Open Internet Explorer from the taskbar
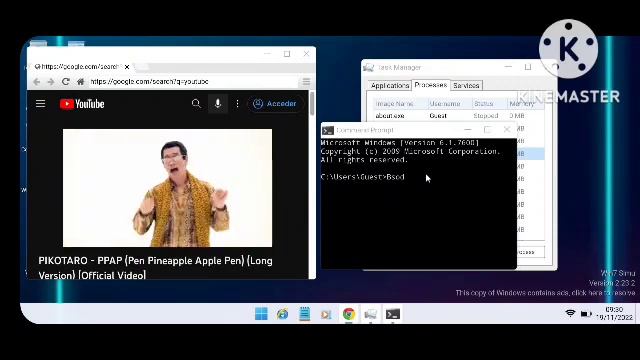Screen dimensions: 640x360 pos(282,314)
